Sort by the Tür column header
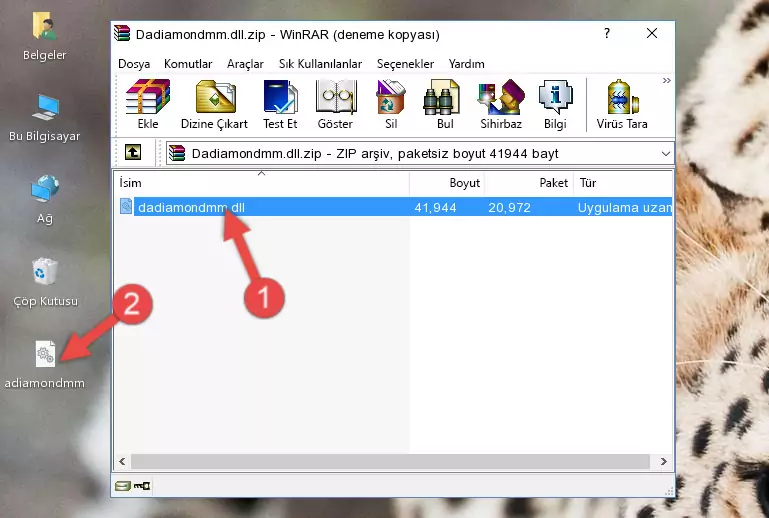 tap(623, 183)
